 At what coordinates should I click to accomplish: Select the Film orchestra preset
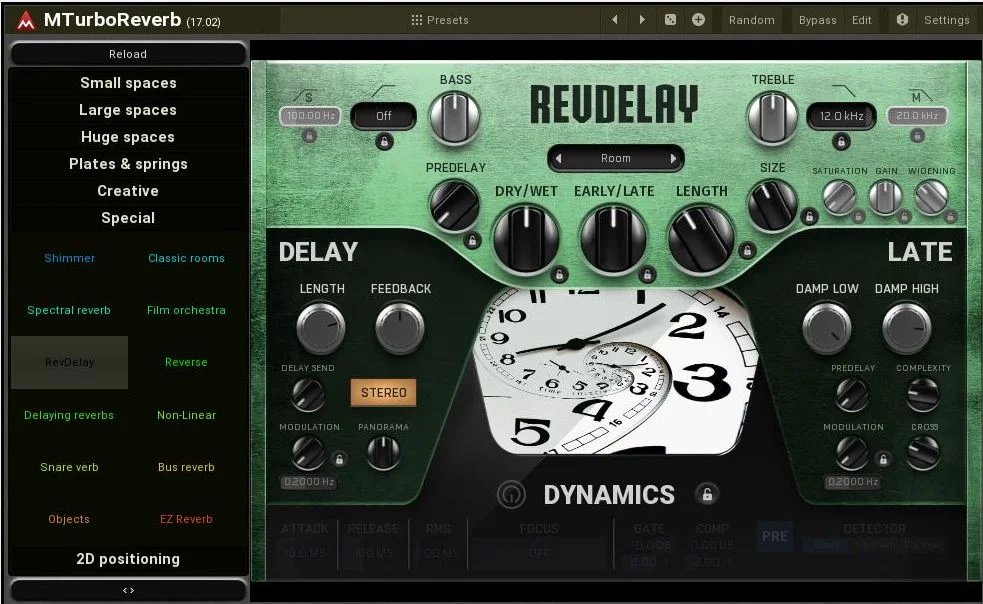186,310
